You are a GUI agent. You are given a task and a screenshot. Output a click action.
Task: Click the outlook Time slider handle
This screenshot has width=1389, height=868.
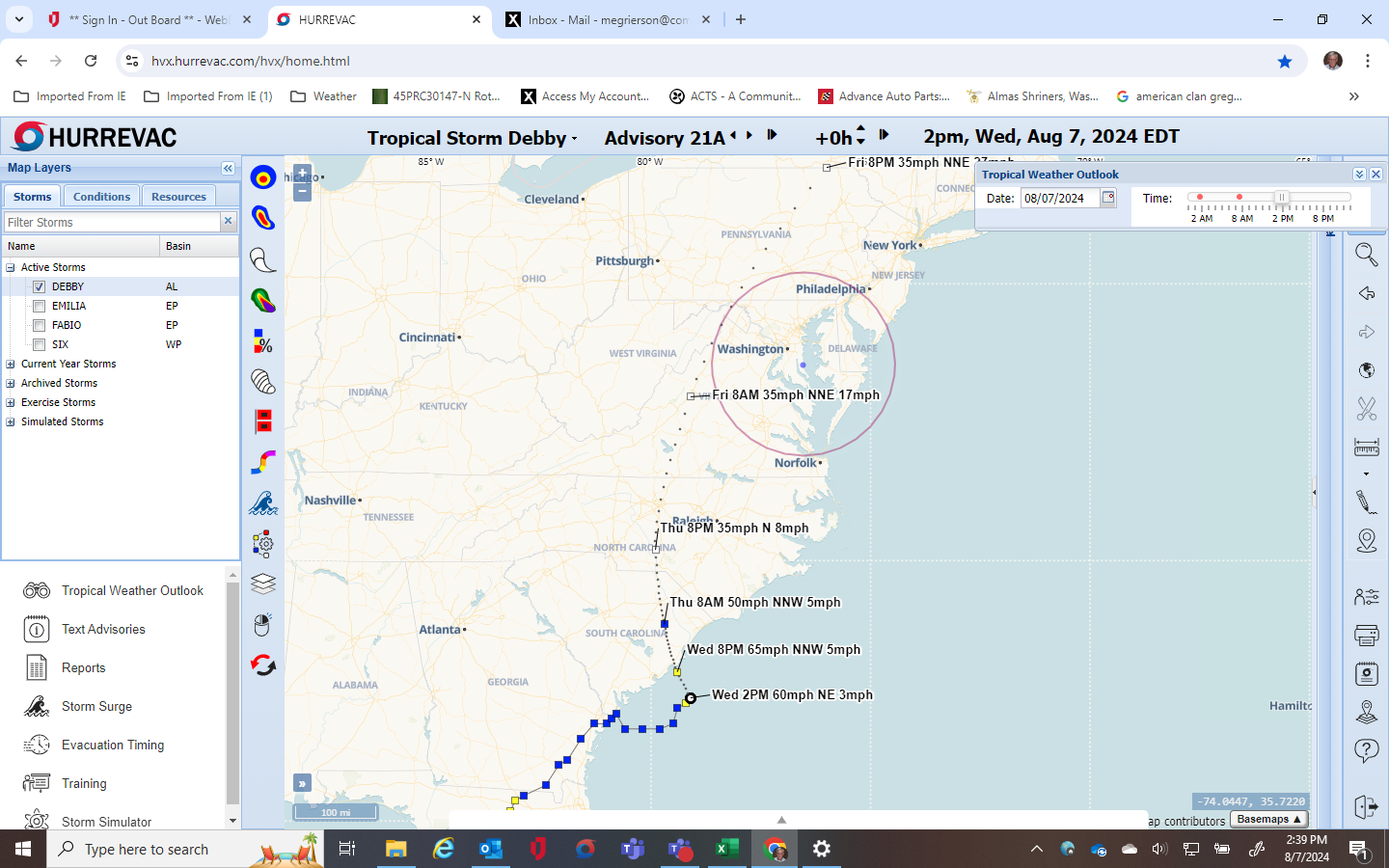[1281, 198]
